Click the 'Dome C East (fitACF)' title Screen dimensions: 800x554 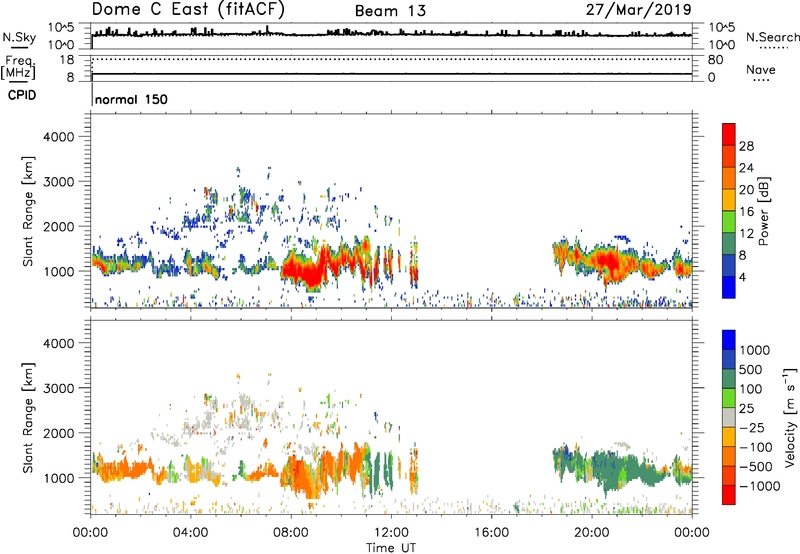(x=188, y=10)
